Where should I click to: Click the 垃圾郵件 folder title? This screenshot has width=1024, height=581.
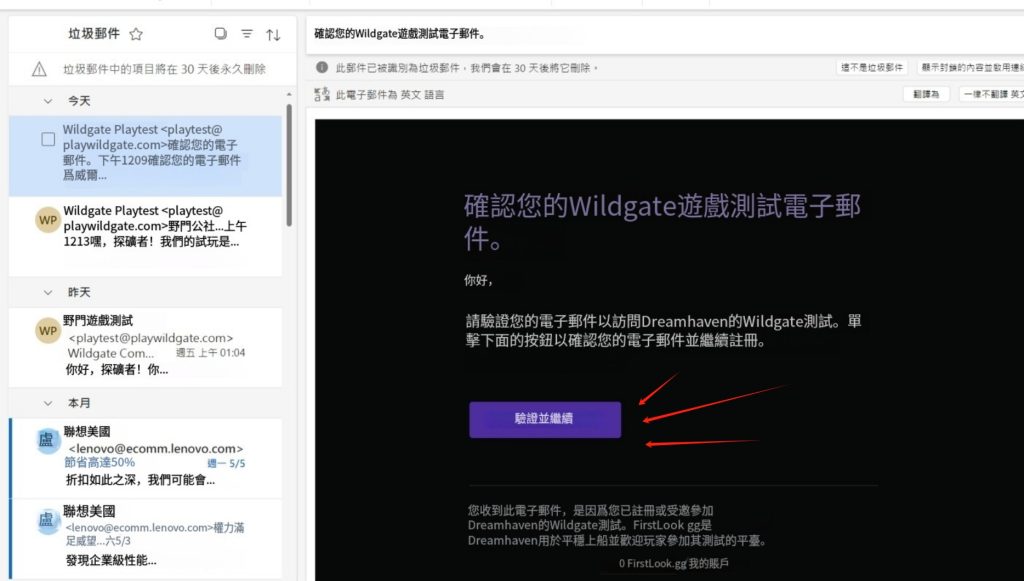[x=94, y=34]
